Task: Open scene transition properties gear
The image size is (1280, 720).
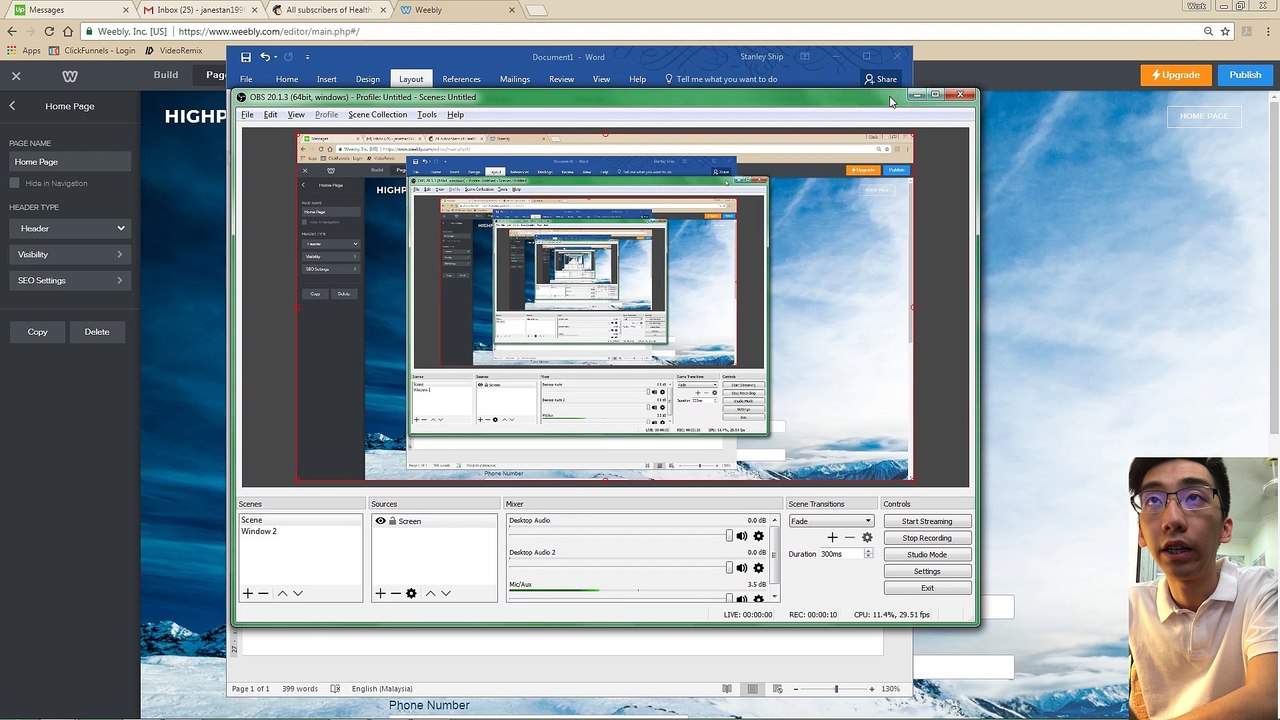Action: click(867, 537)
